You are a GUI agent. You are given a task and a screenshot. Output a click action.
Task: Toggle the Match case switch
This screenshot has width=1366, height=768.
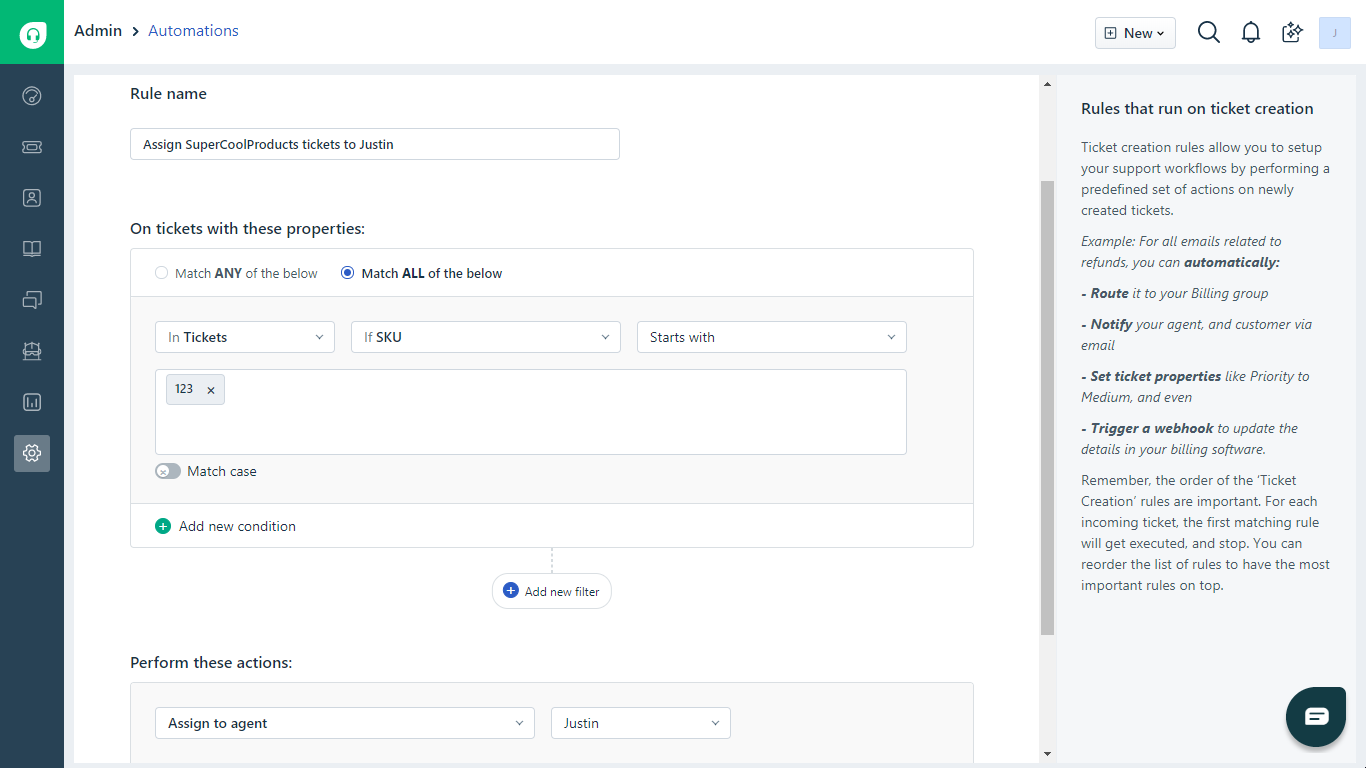tap(168, 471)
